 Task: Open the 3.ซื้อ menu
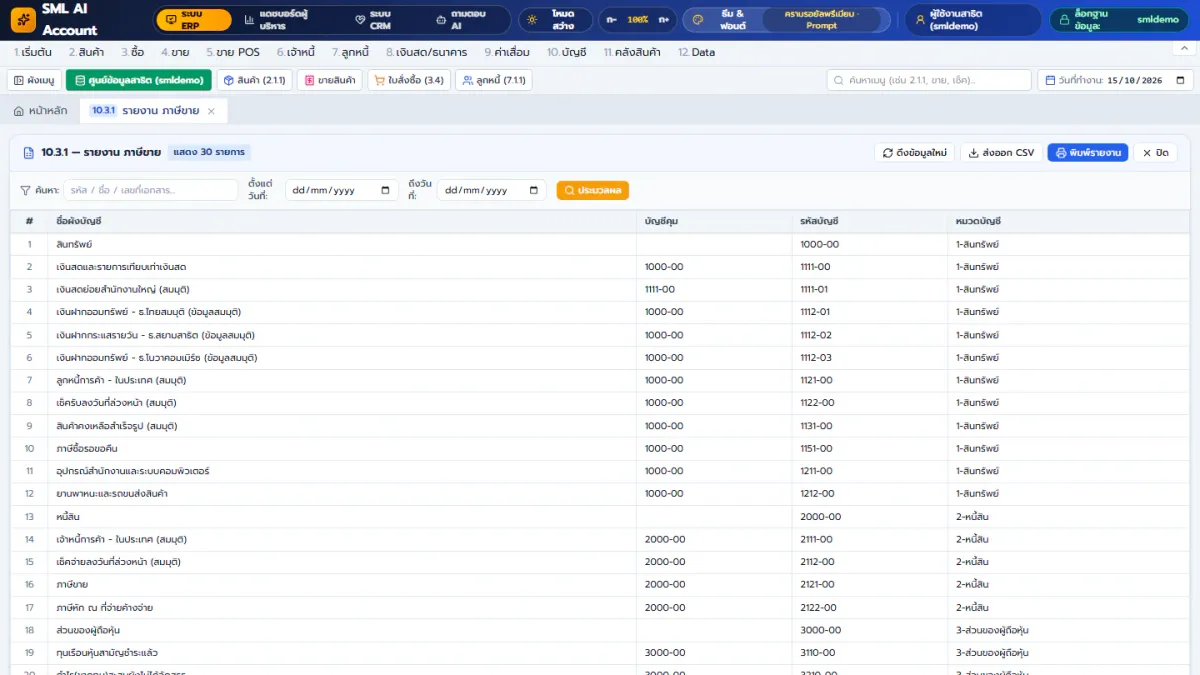point(132,52)
